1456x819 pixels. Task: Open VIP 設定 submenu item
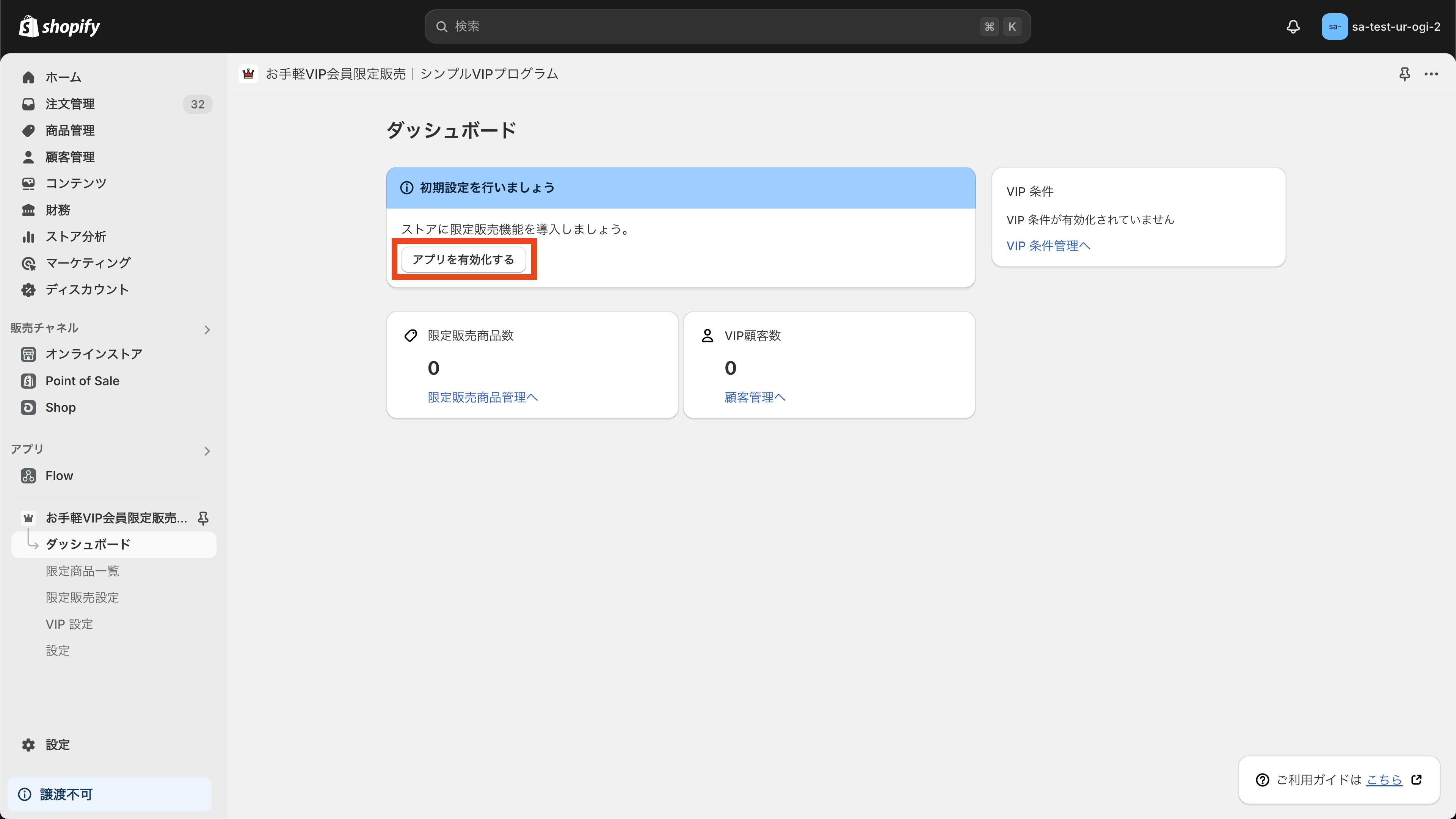pyautogui.click(x=69, y=624)
